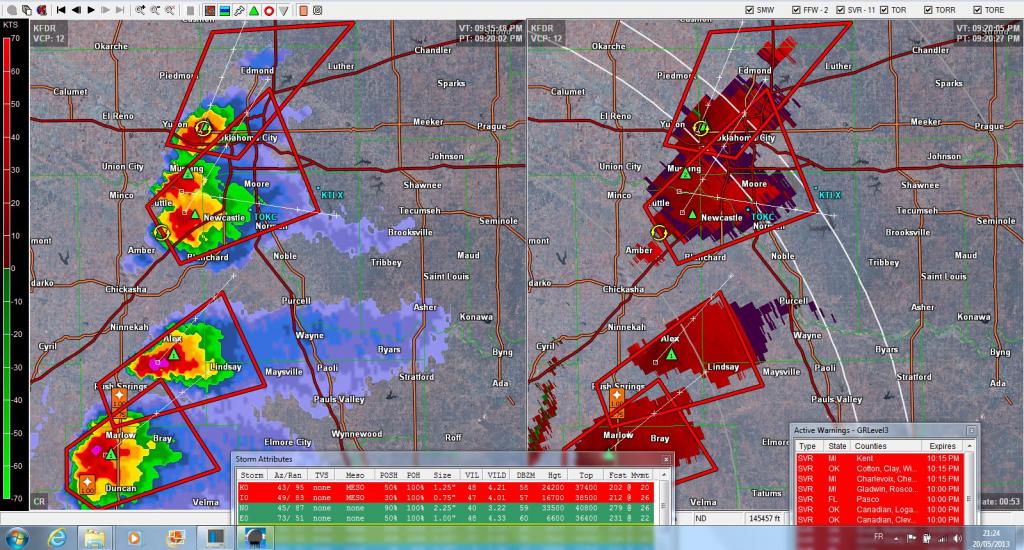Uncheck the SVR - 11 checkbox

840,10
